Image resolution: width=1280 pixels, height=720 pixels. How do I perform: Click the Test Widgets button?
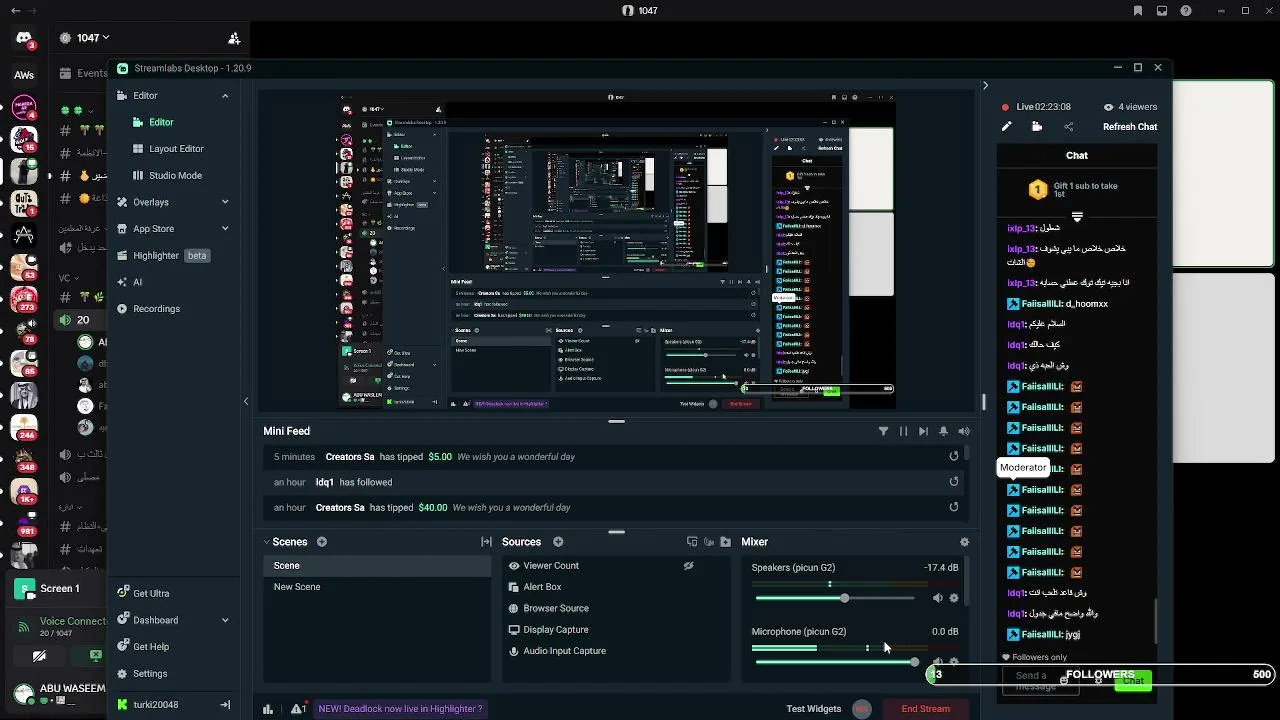tap(813, 709)
